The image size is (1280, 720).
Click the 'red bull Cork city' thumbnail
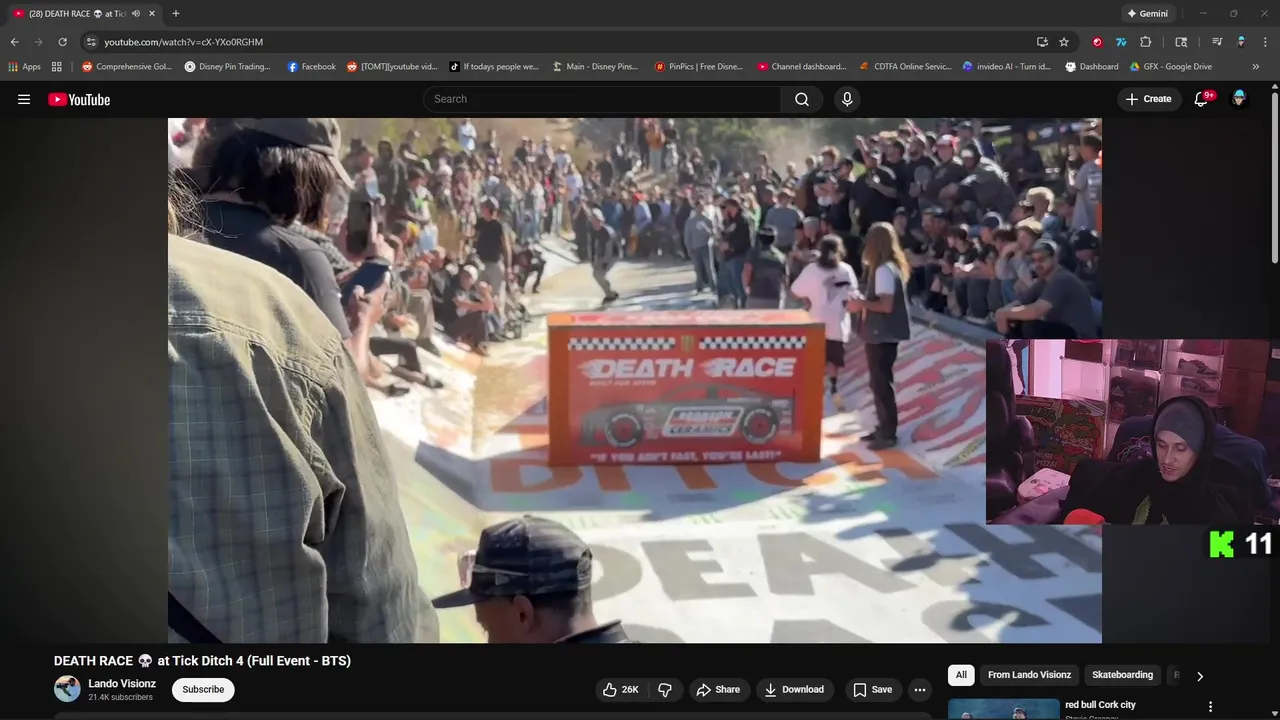point(1003,709)
